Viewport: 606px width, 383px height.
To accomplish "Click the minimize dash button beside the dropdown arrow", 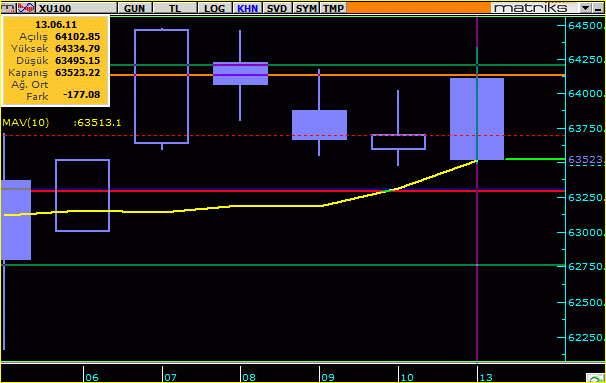I will coord(598,8).
